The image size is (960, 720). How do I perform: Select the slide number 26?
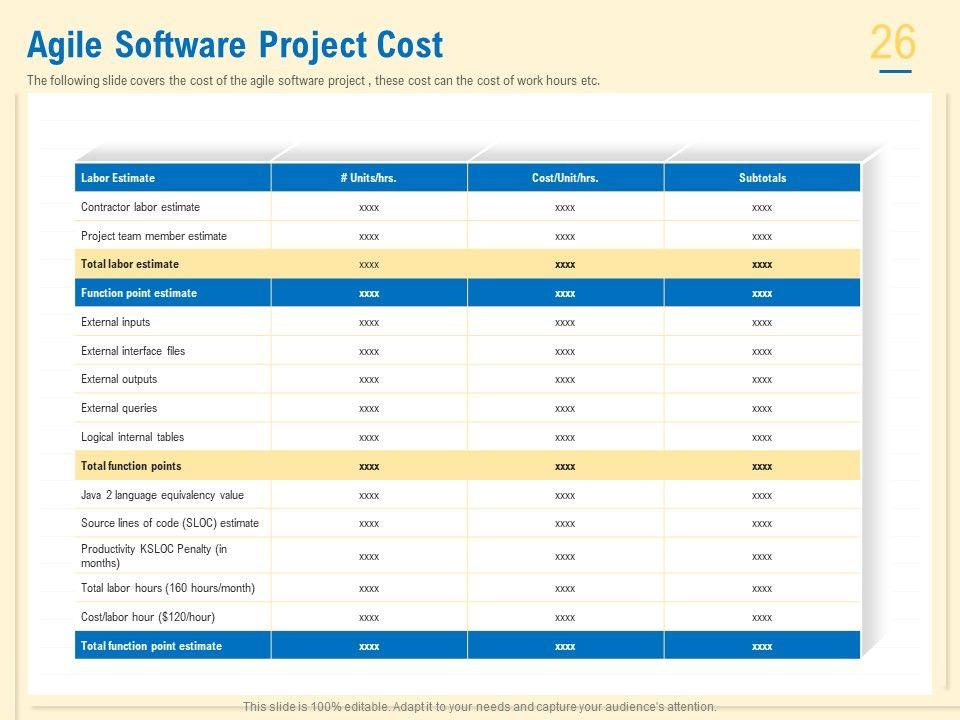tap(893, 44)
